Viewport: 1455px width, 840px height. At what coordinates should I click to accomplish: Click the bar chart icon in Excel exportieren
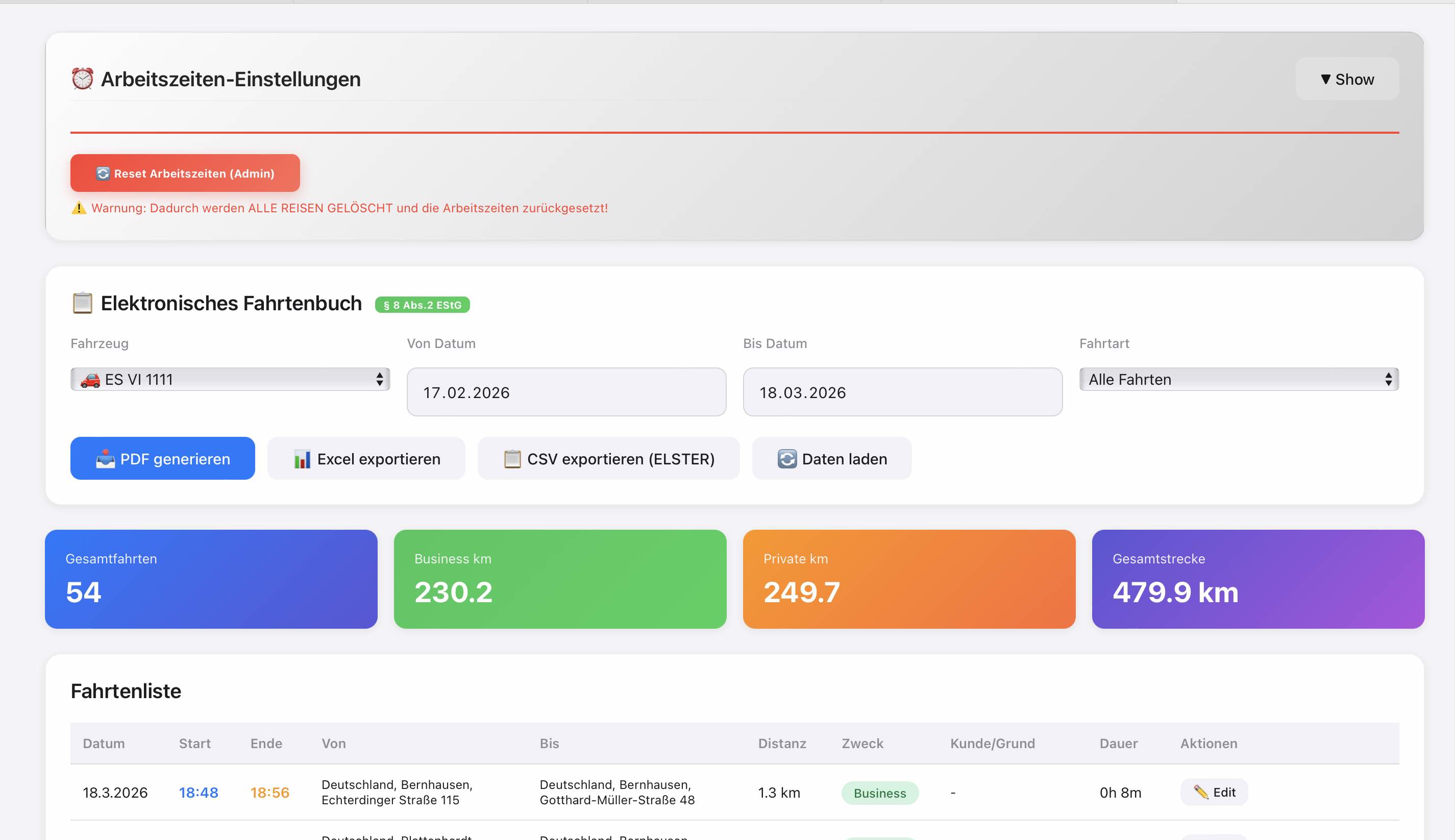(x=302, y=459)
